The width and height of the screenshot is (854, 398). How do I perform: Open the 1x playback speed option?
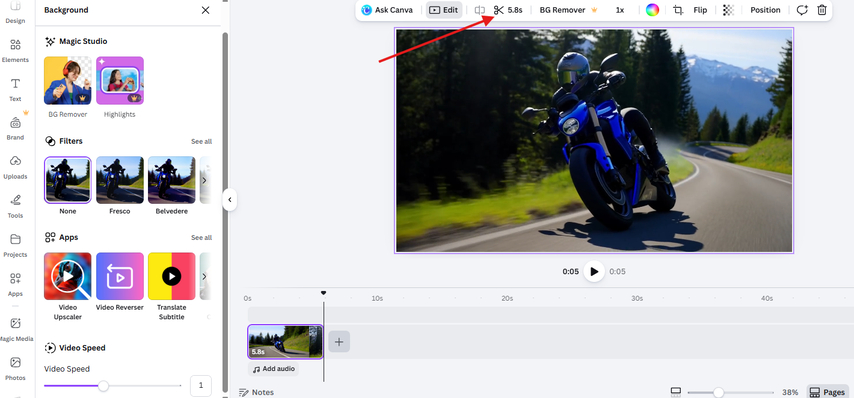[x=620, y=10]
